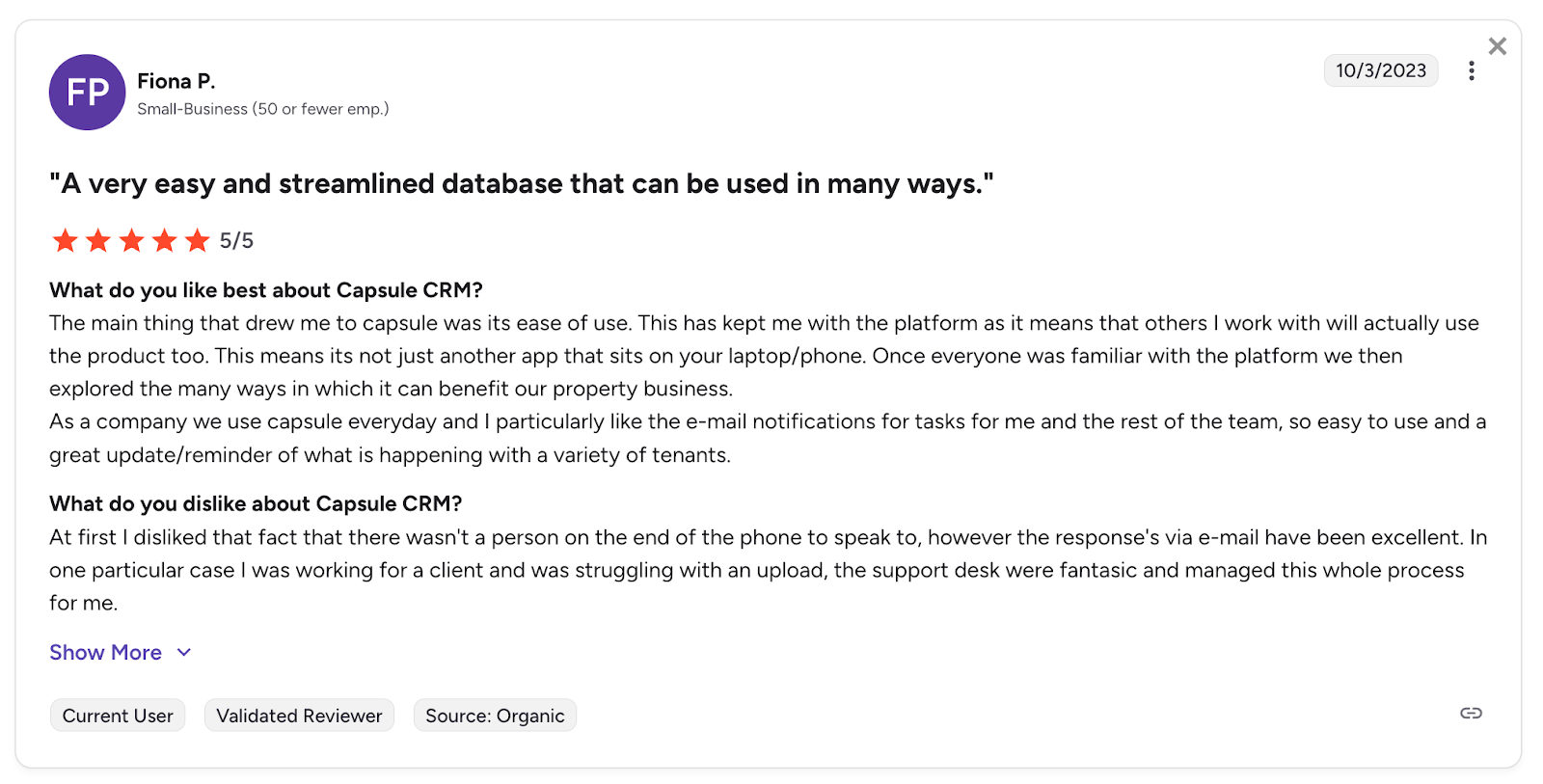Open the three-dot options menu
The image size is (1543, 784).
click(x=1473, y=70)
